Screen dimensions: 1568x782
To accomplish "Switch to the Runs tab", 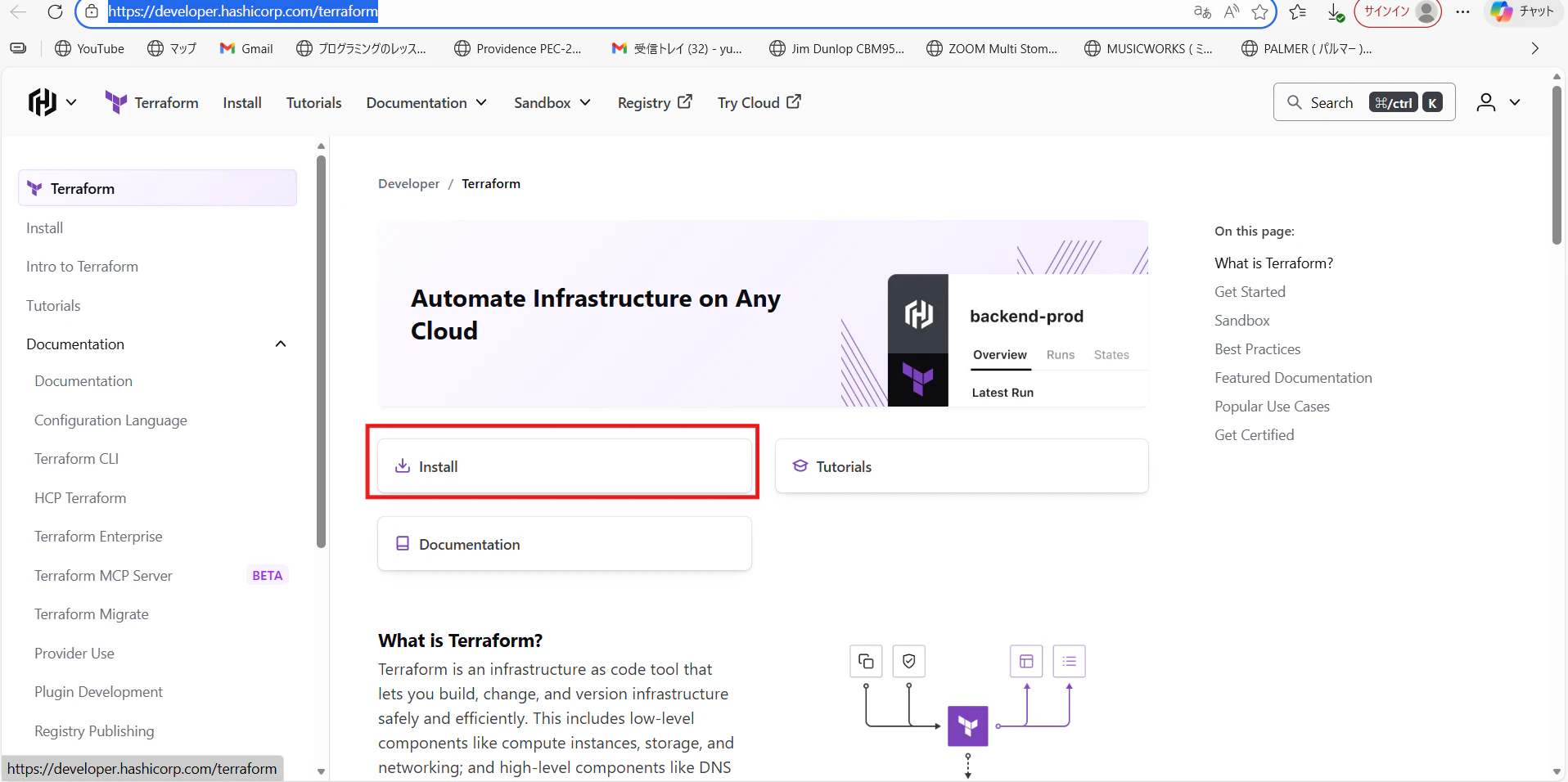I will 1061,354.
